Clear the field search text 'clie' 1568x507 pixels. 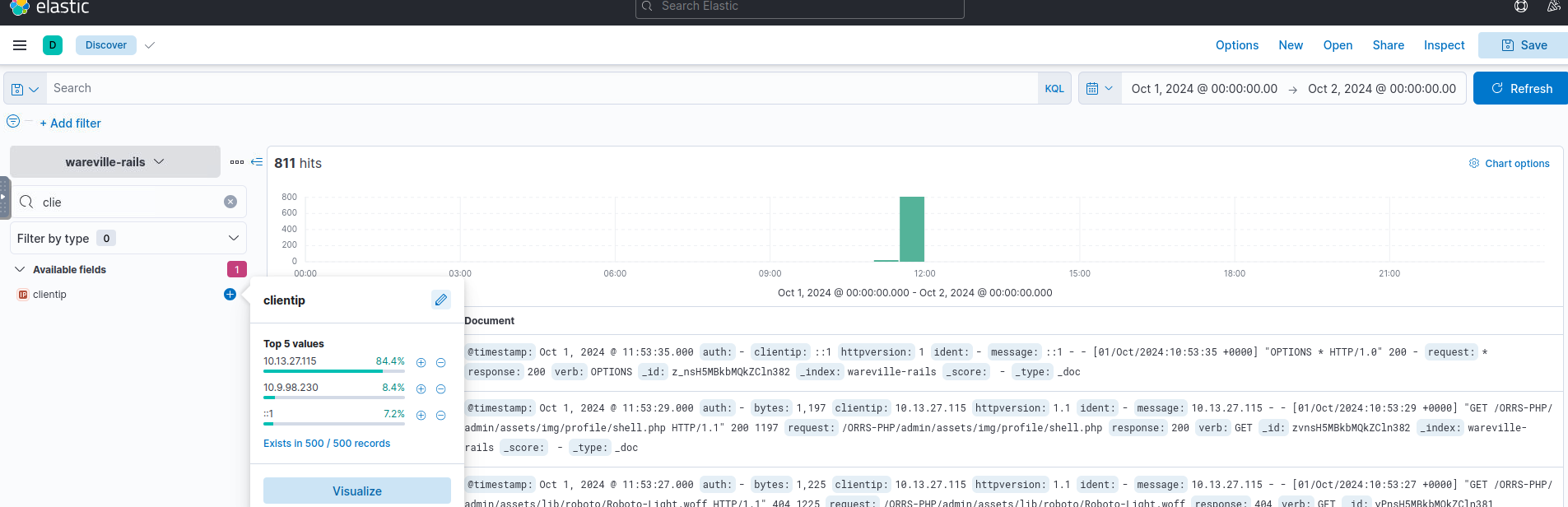230,202
